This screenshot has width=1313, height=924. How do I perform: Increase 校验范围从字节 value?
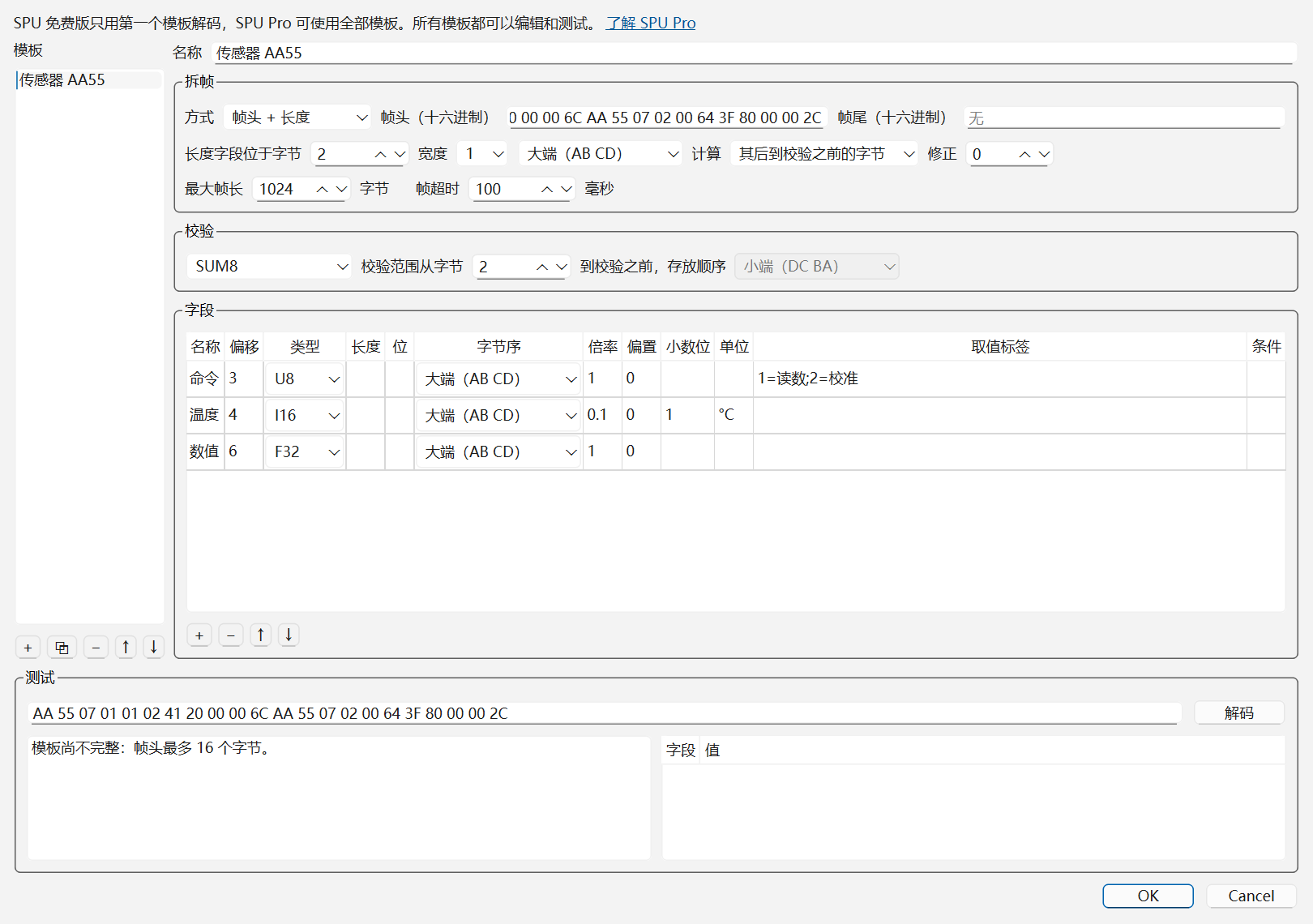pyautogui.click(x=542, y=267)
